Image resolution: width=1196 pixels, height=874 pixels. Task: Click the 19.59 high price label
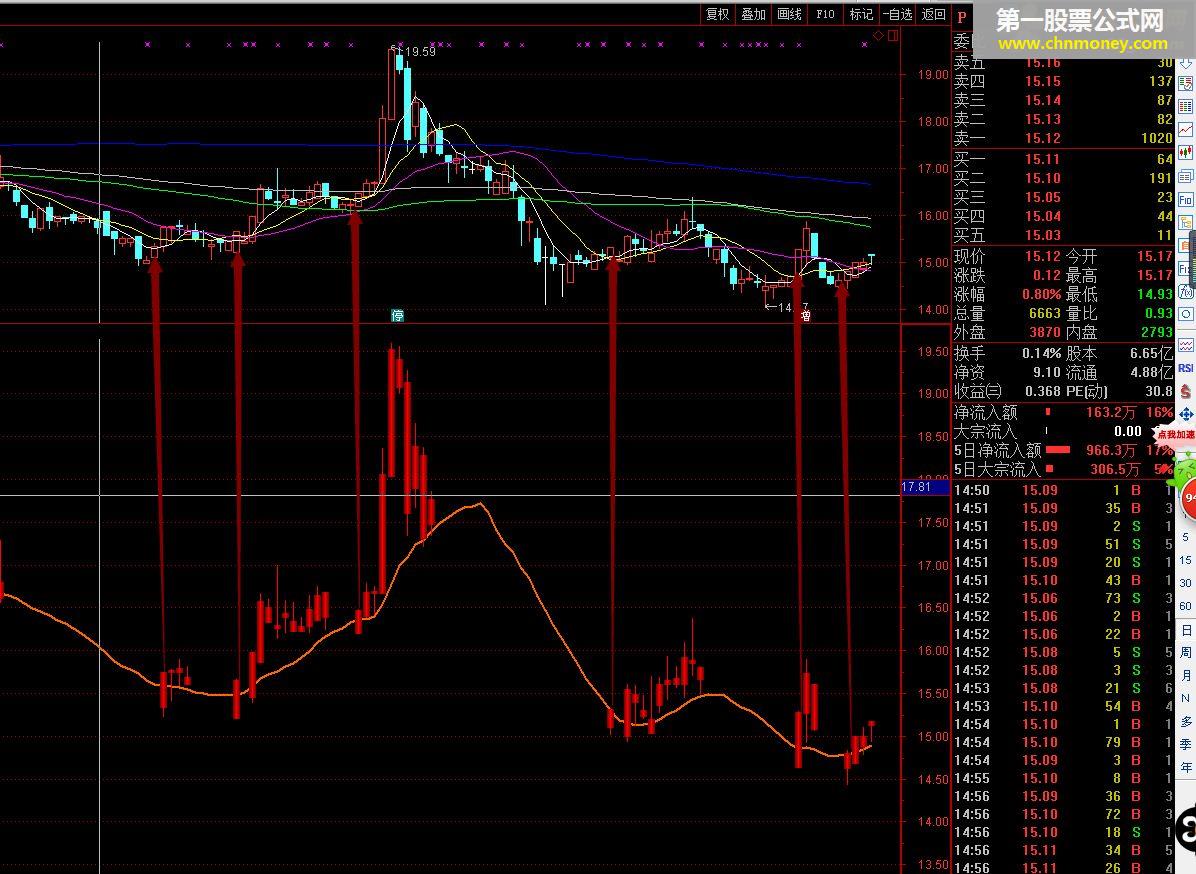coord(421,51)
